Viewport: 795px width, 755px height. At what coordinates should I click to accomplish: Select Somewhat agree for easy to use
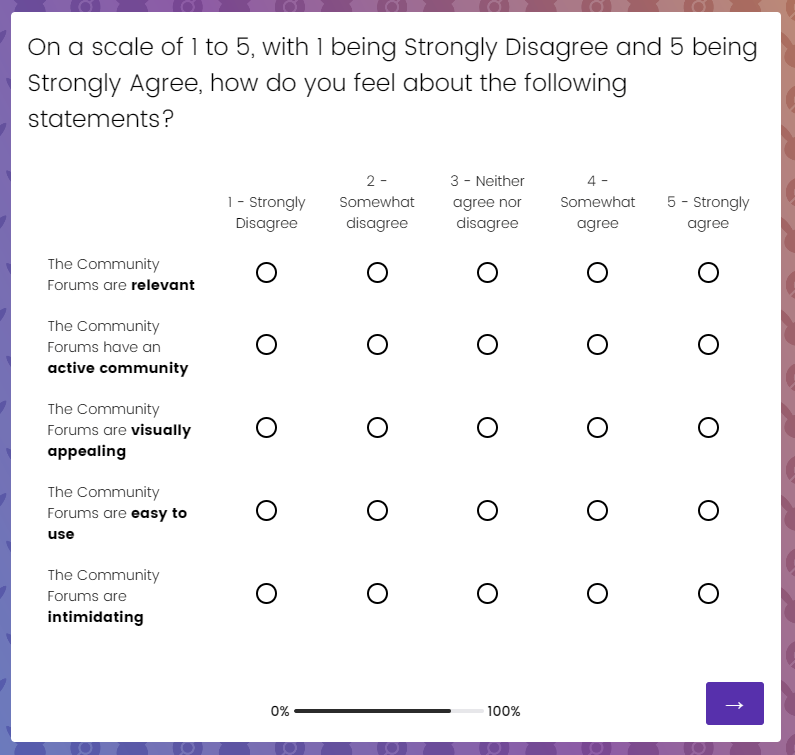point(597,511)
